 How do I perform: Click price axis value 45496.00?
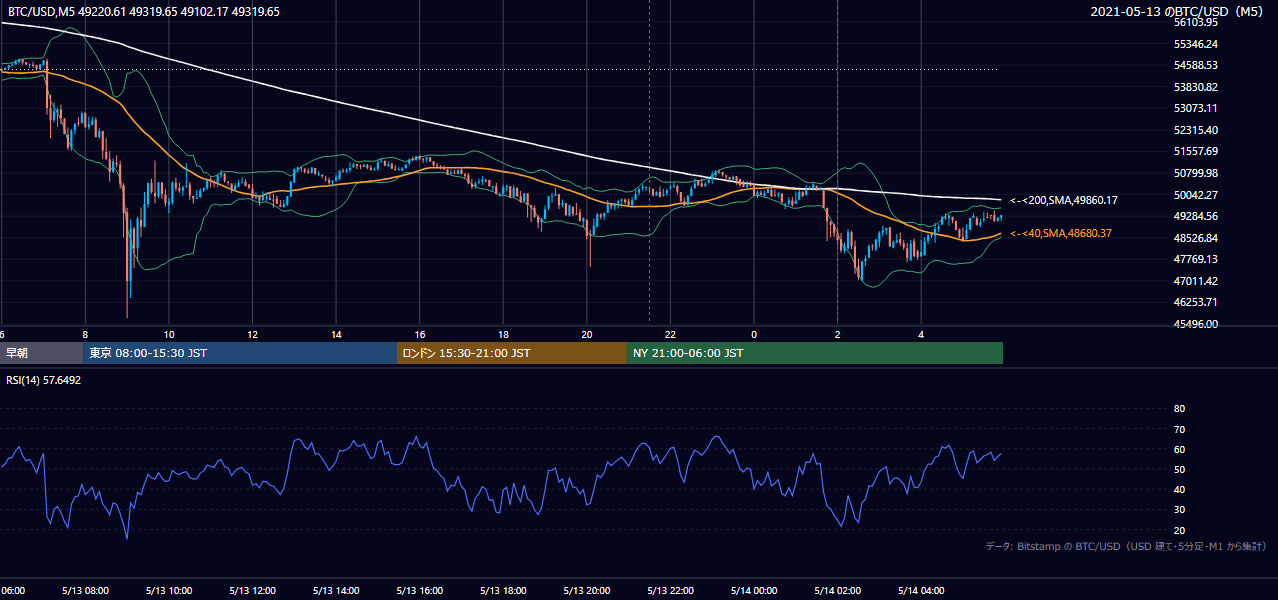point(1195,324)
